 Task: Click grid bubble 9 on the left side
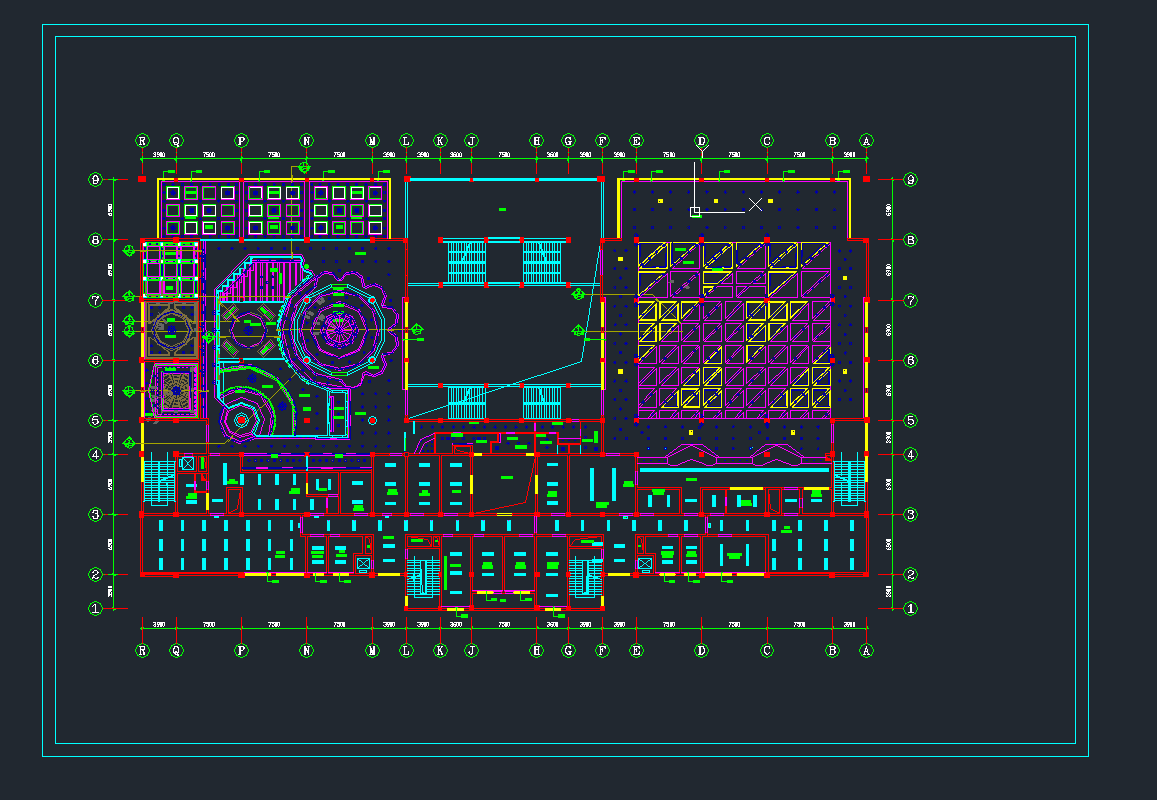tap(96, 180)
